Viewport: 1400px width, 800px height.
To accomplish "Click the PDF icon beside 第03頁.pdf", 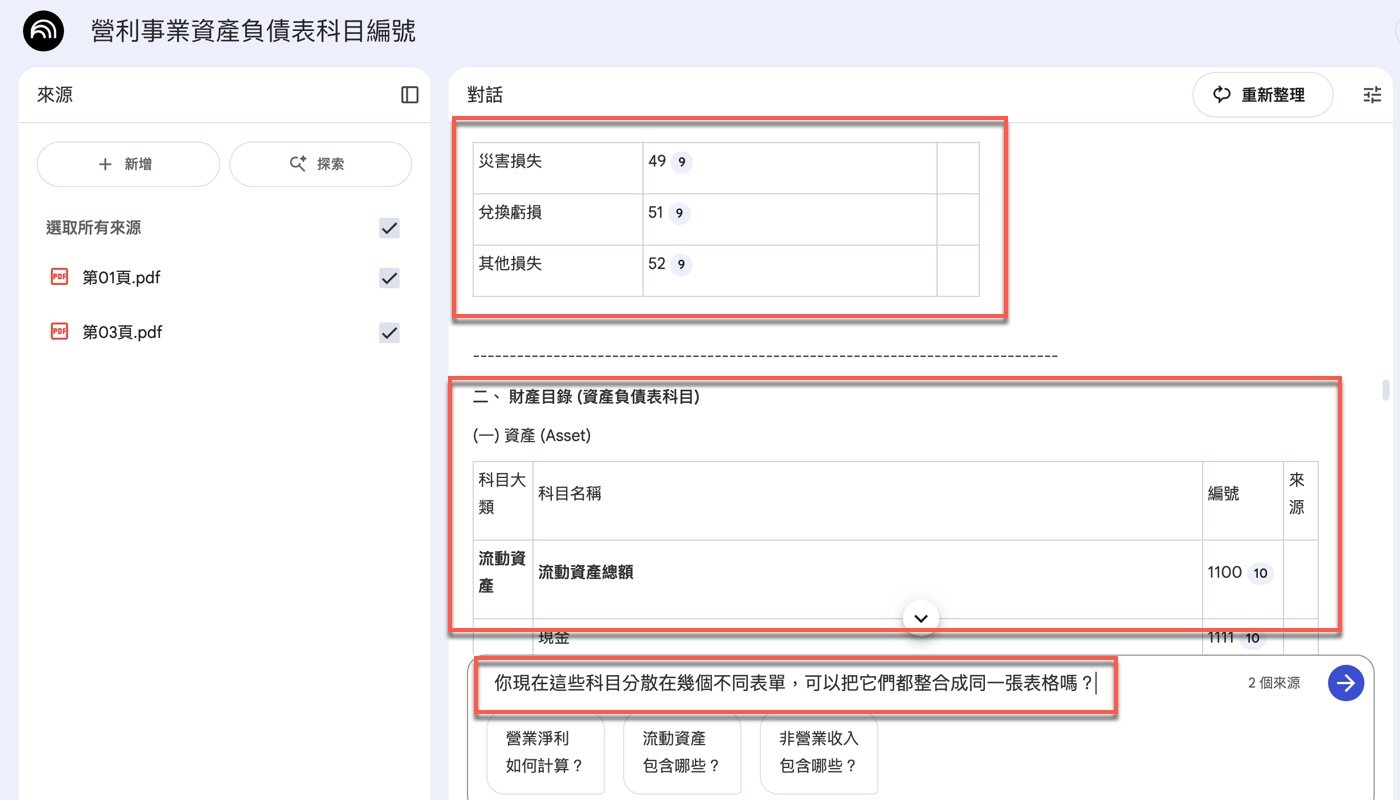I will coord(58,332).
